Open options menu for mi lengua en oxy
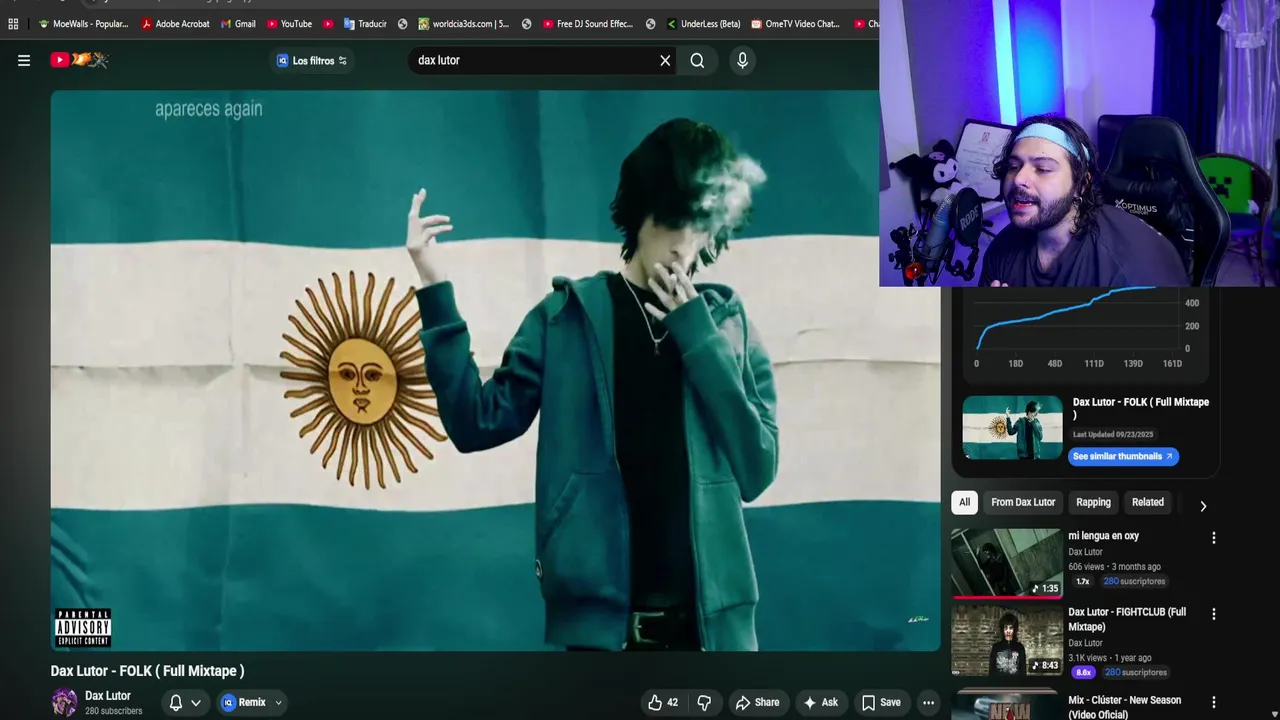 1213,538
